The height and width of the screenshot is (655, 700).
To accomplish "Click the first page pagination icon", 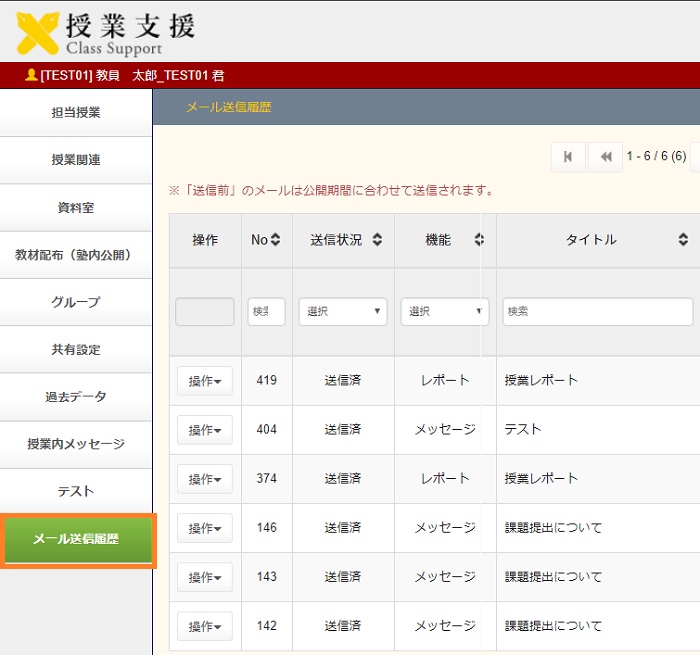I will click(x=567, y=156).
